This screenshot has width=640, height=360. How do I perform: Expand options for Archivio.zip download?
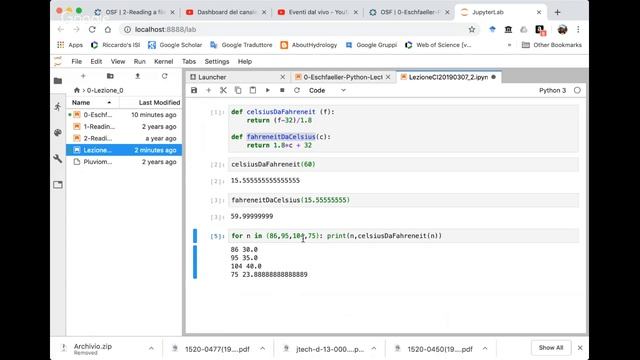pos(151,348)
